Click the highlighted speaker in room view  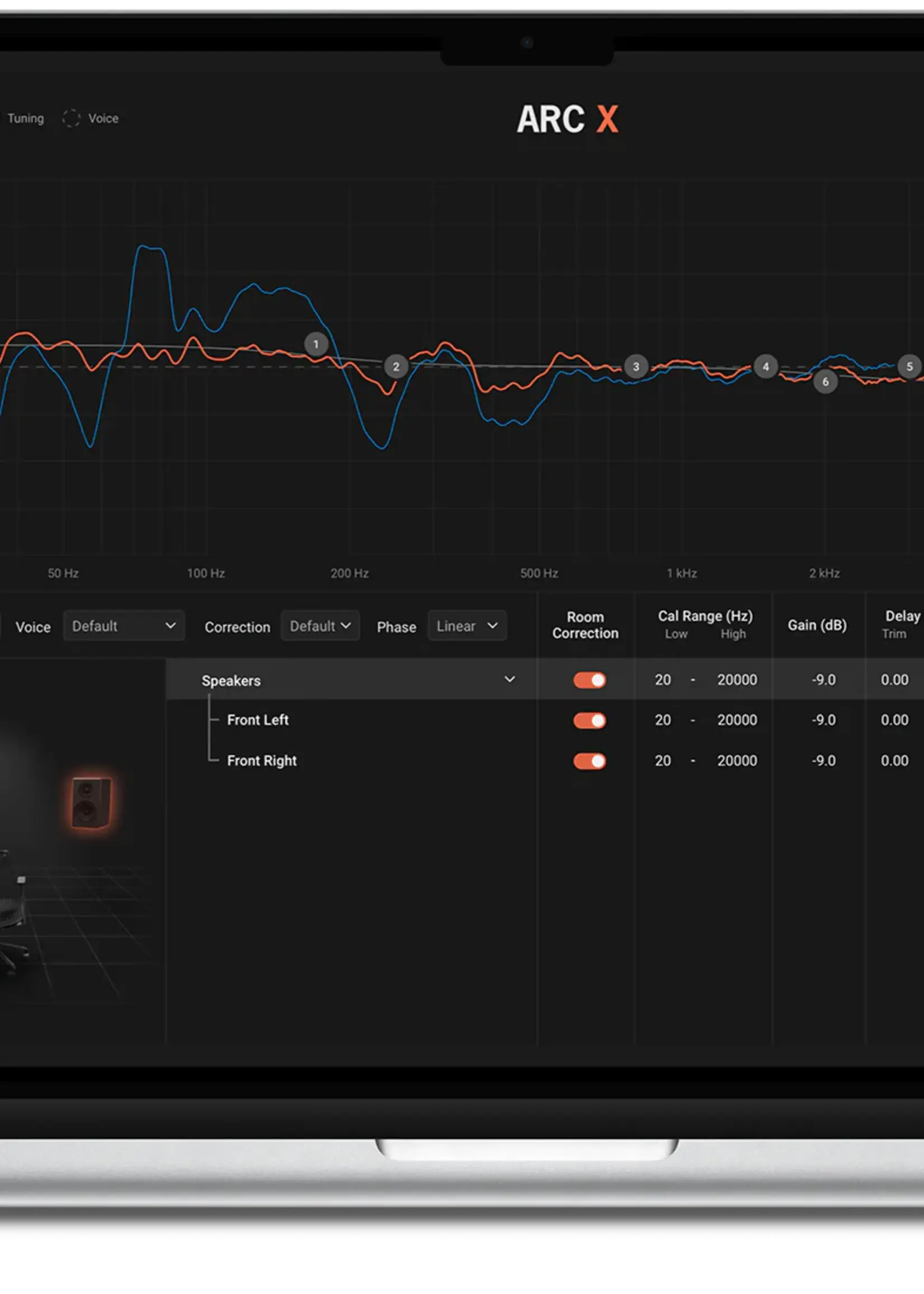click(x=91, y=803)
